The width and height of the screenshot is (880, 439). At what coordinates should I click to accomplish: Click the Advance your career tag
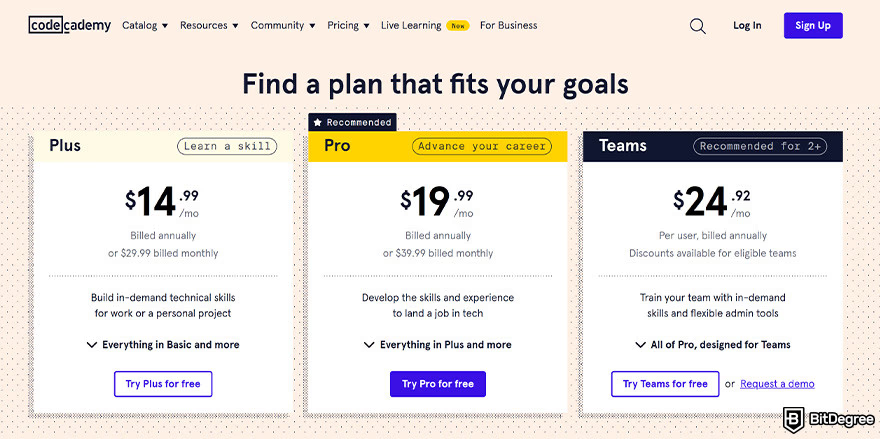point(482,146)
